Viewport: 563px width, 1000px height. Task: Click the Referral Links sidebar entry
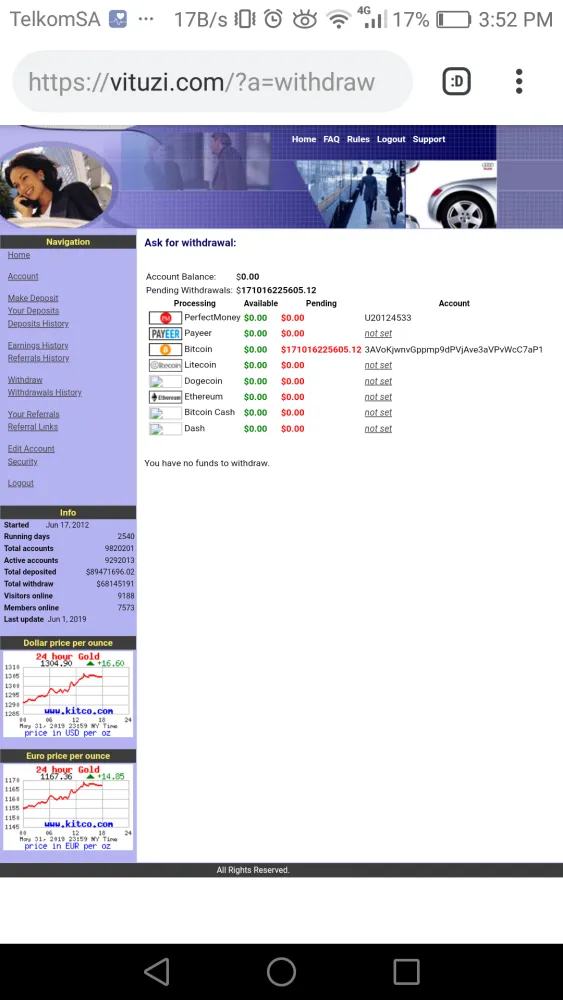tap(33, 427)
